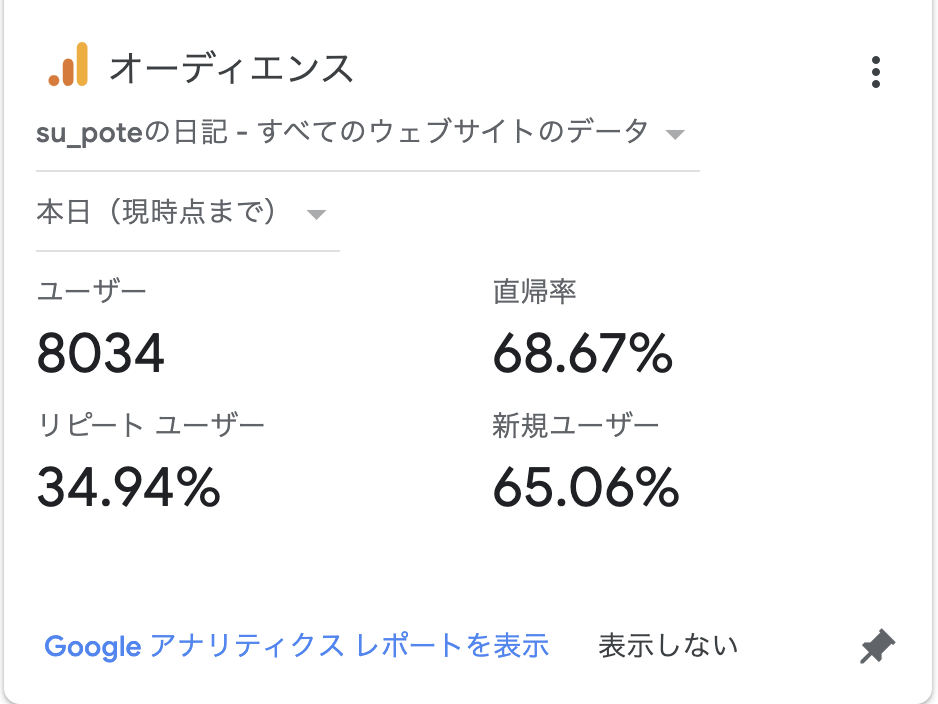Click the Google Analytics bar chart logo

click(x=69, y=65)
